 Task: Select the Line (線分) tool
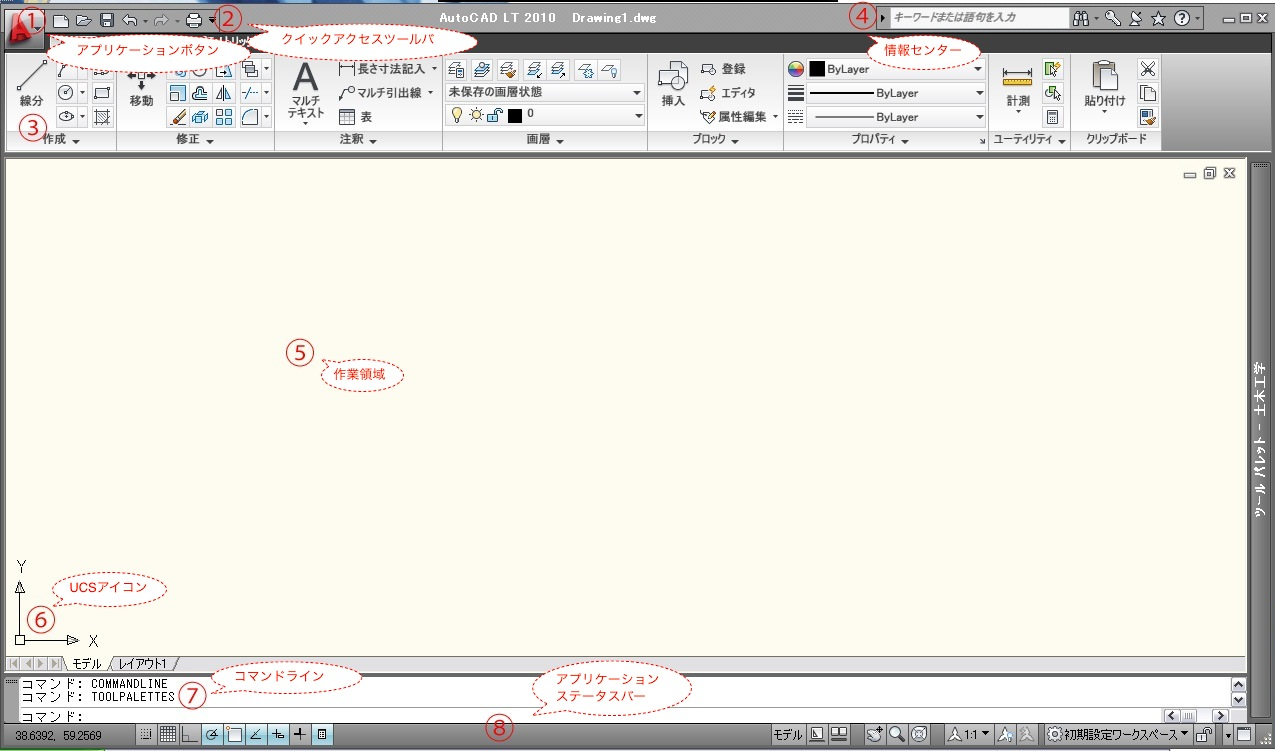coord(31,82)
